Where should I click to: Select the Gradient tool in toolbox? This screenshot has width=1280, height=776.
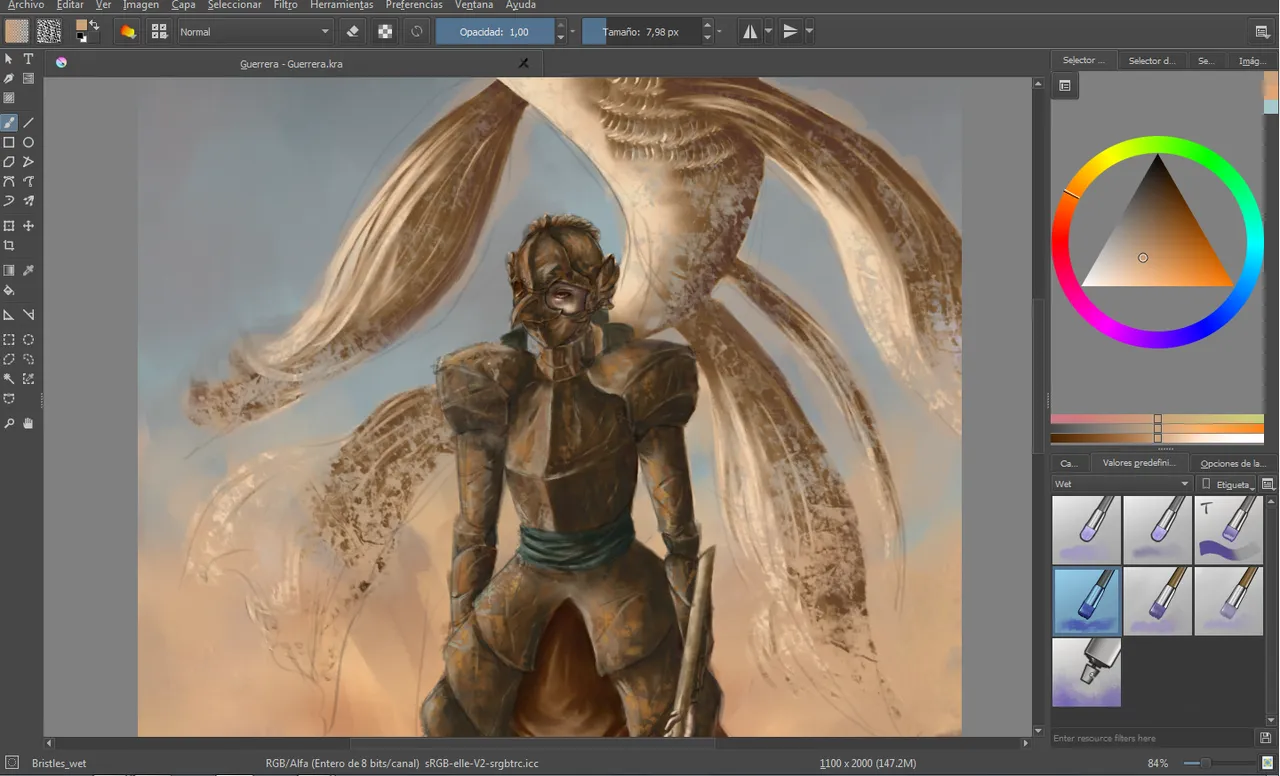(9, 271)
